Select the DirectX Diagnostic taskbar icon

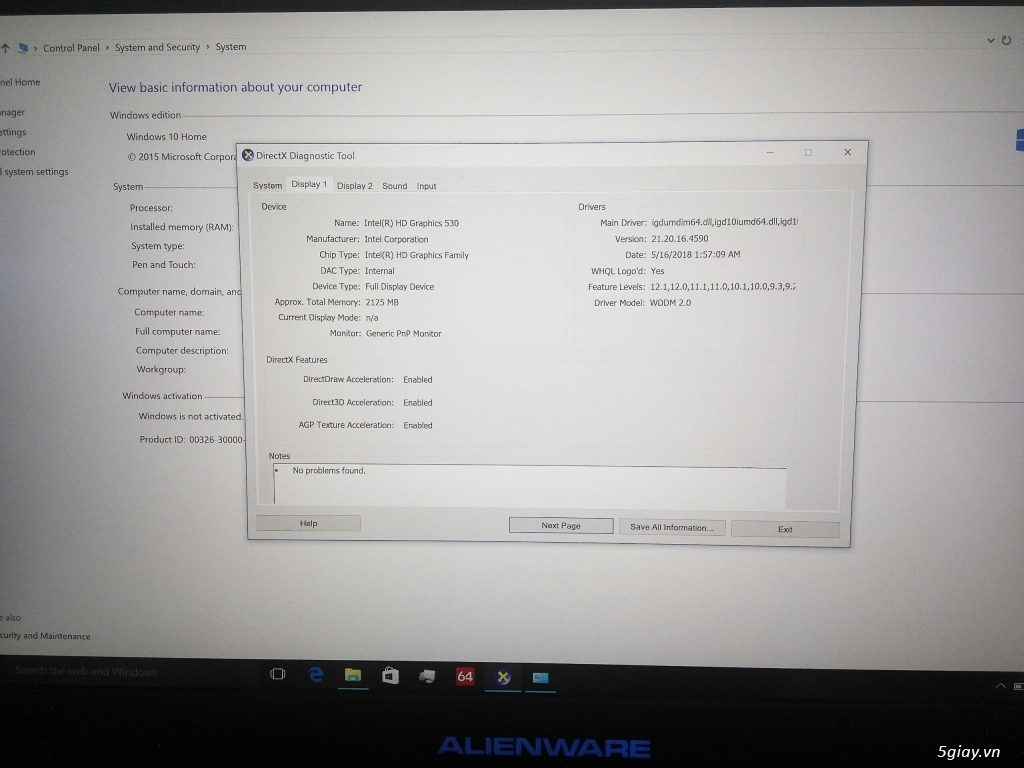pyautogui.click(x=503, y=677)
